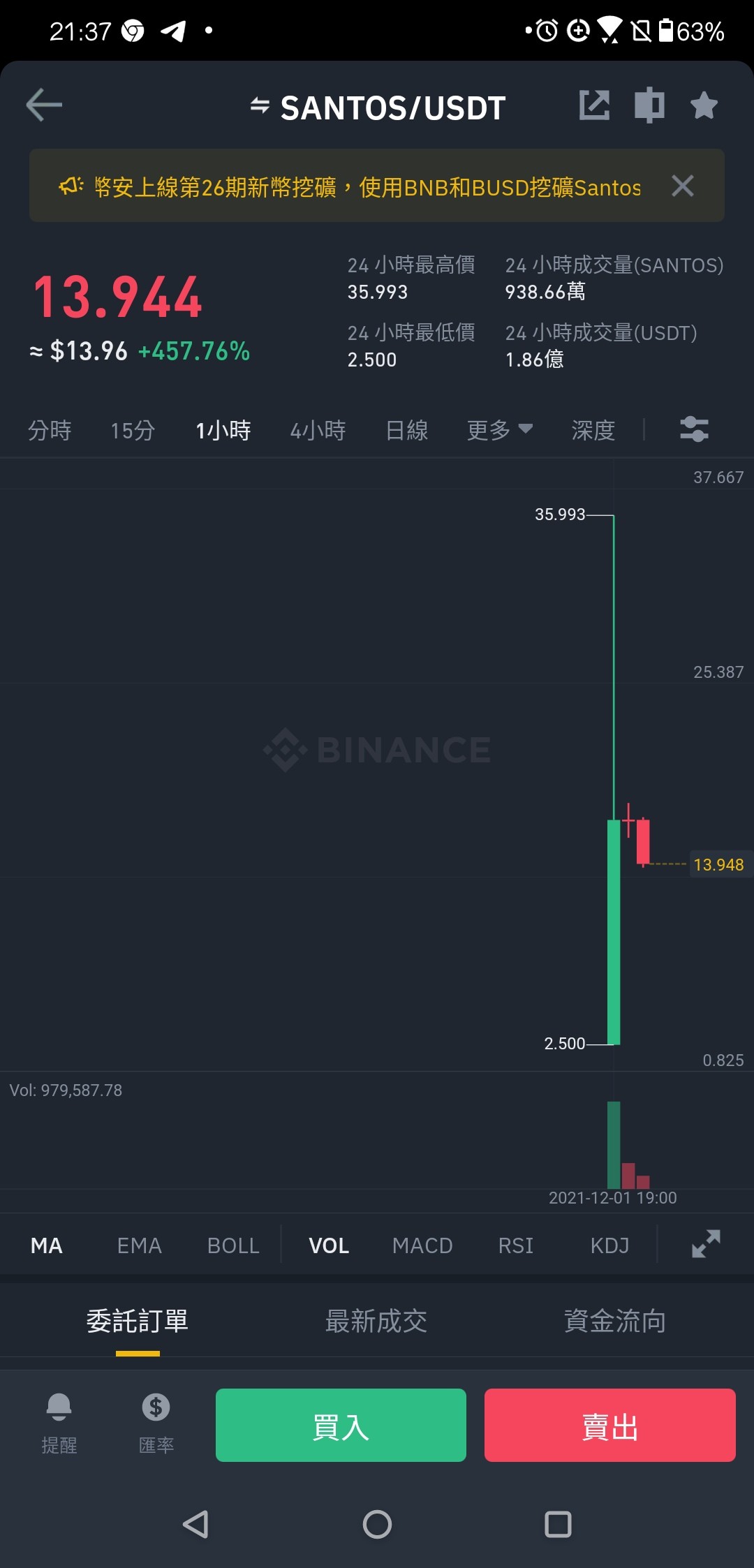Expand the 更多 timeframe dropdown
The width and height of the screenshot is (754, 1568).
pyautogui.click(x=499, y=430)
